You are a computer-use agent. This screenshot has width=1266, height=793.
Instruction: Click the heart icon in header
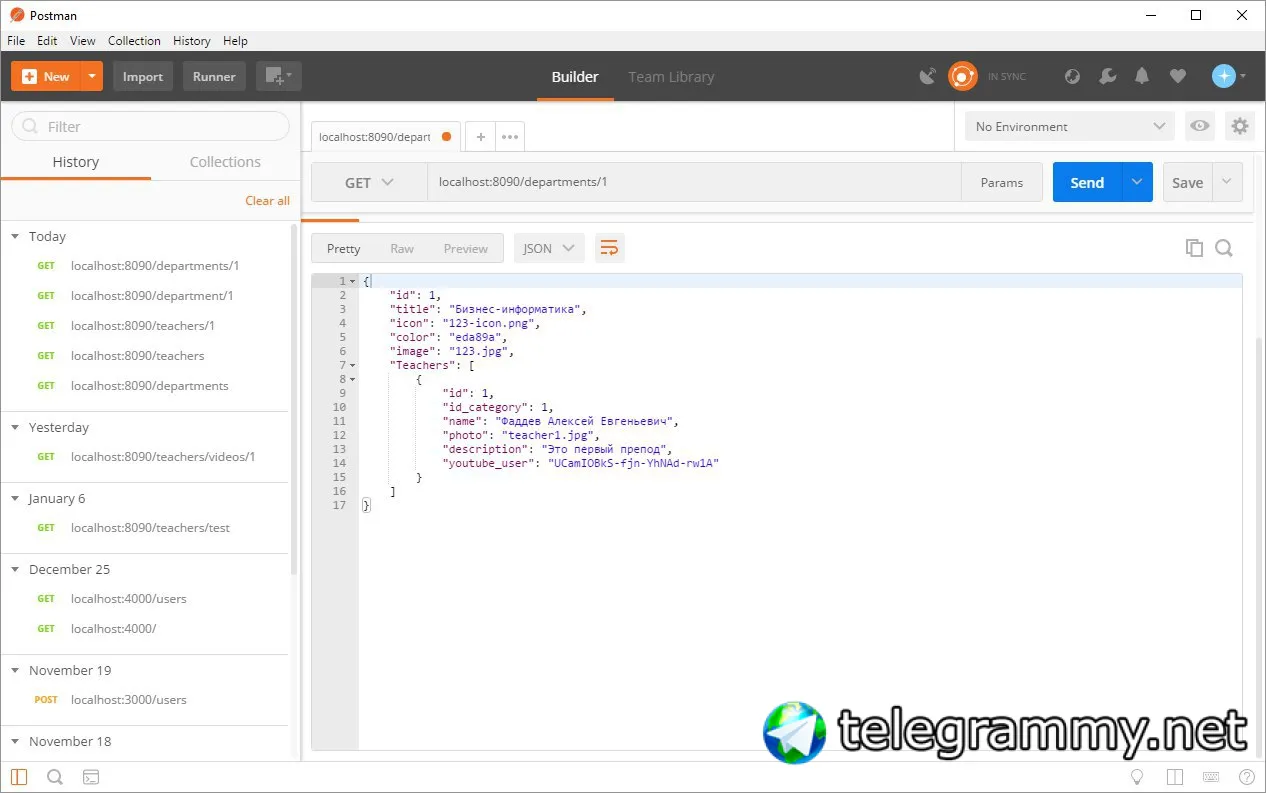click(1178, 76)
